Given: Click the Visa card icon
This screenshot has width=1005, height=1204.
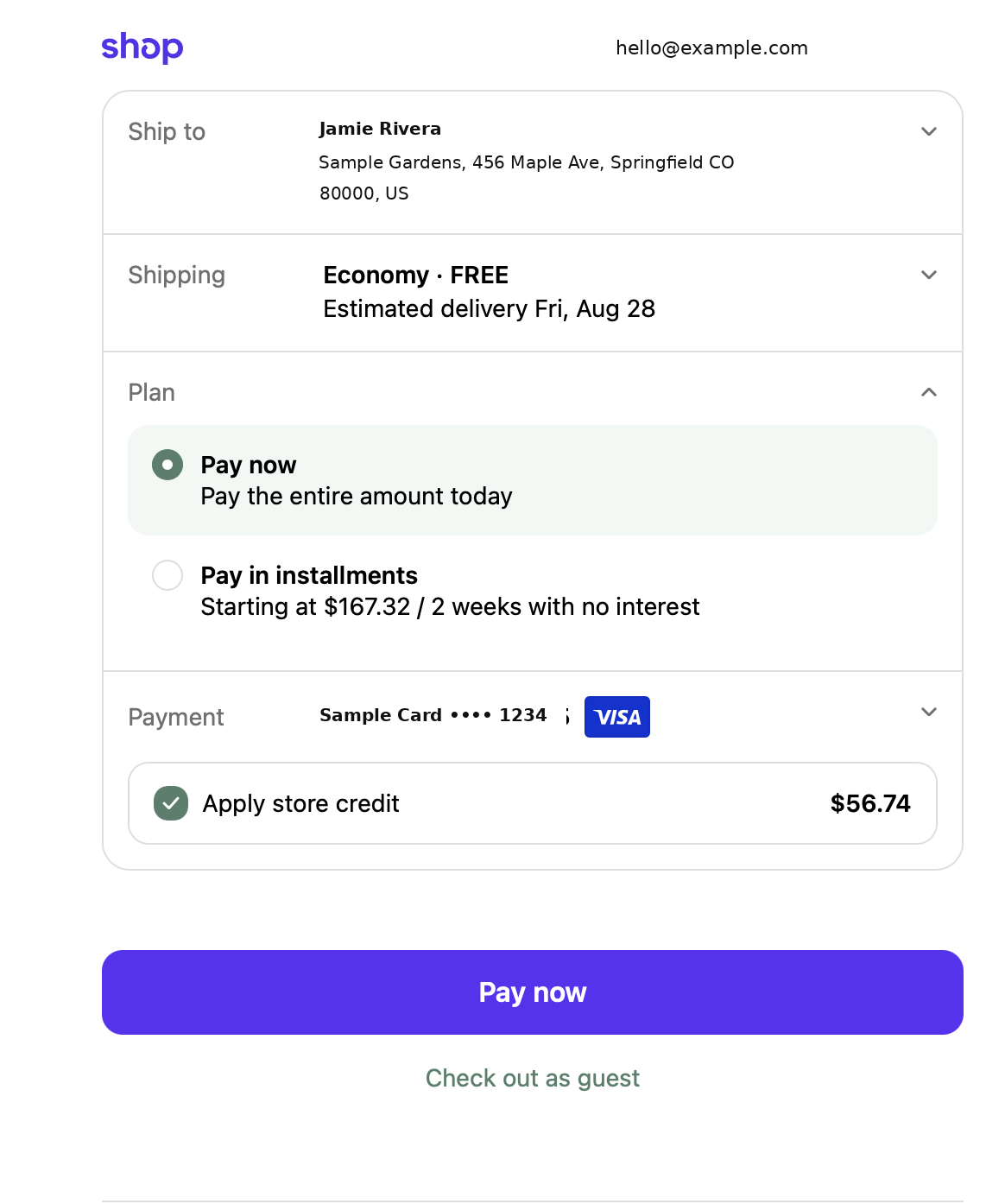Looking at the screenshot, I should click(x=617, y=717).
